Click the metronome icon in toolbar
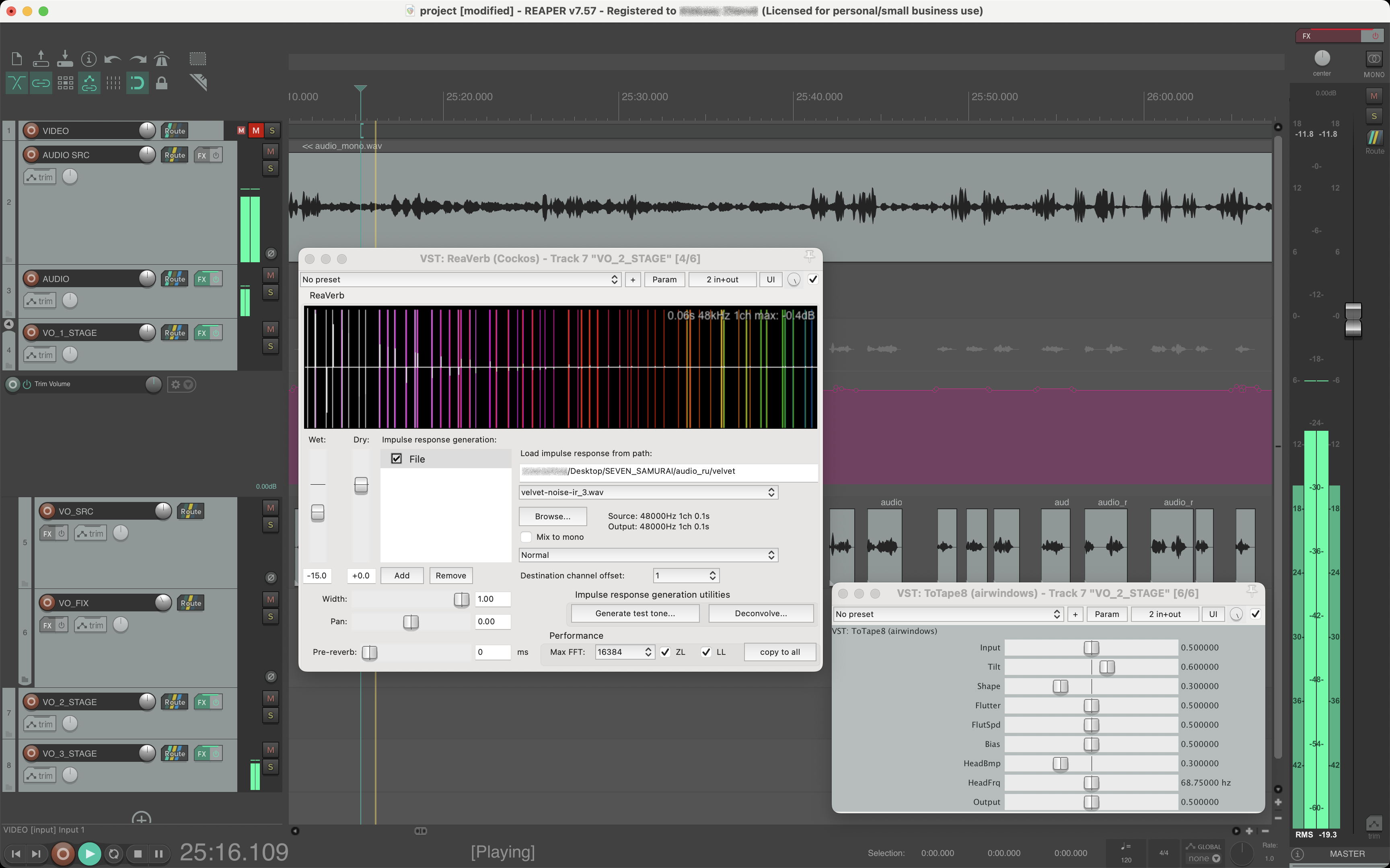The height and width of the screenshot is (868, 1390). 162,59
